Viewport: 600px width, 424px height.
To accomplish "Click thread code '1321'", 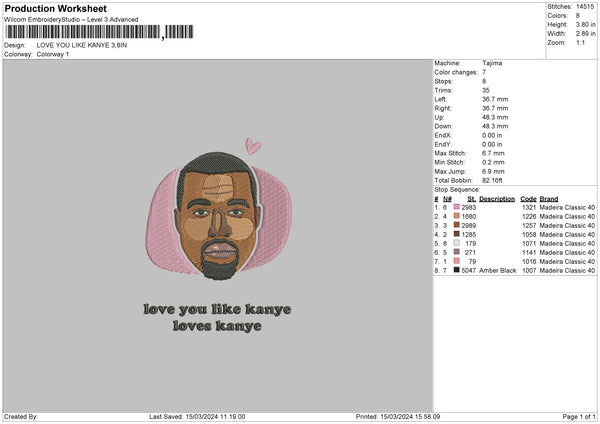I will click(x=529, y=207).
